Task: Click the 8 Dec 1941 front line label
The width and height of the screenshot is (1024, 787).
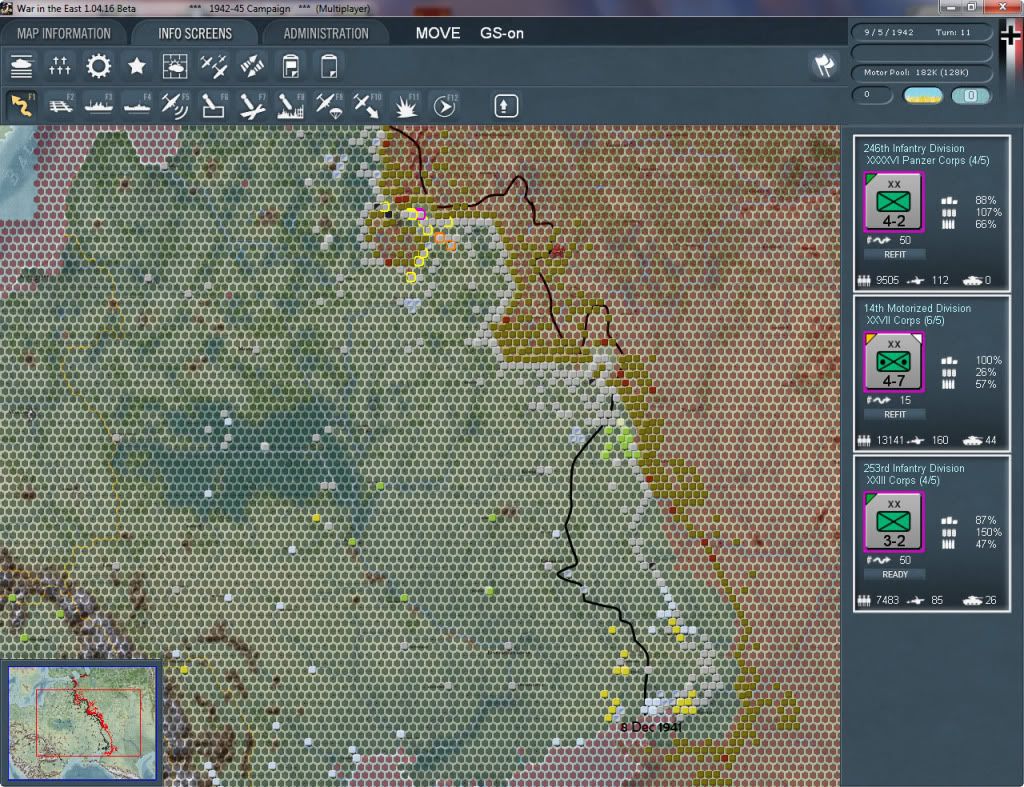Action: click(x=650, y=727)
